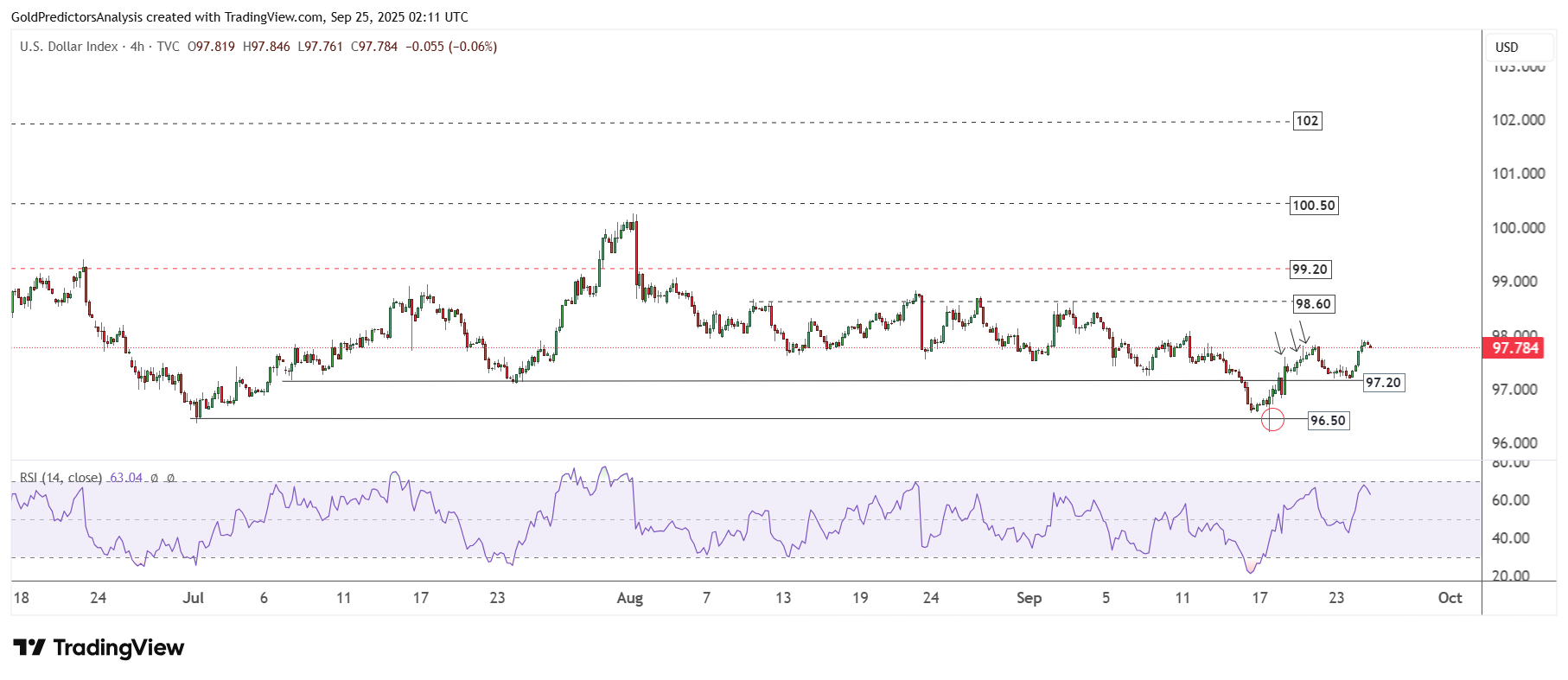Click the RSI (14, close) indicator label

pos(61,478)
